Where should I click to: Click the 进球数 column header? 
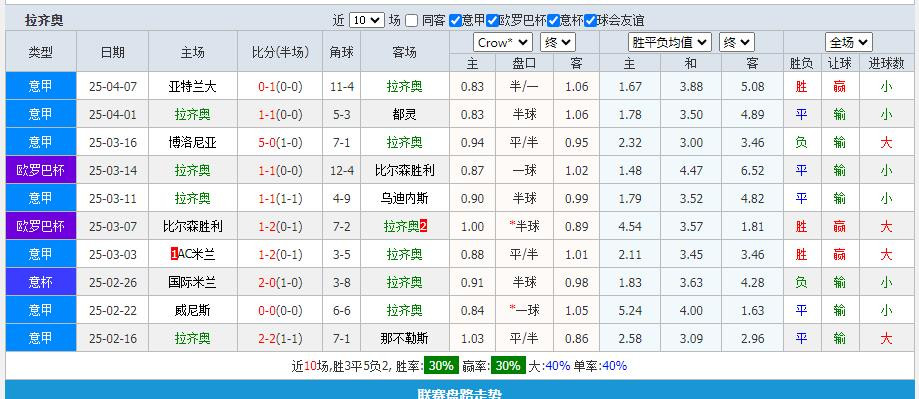click(x=886, y=63)
